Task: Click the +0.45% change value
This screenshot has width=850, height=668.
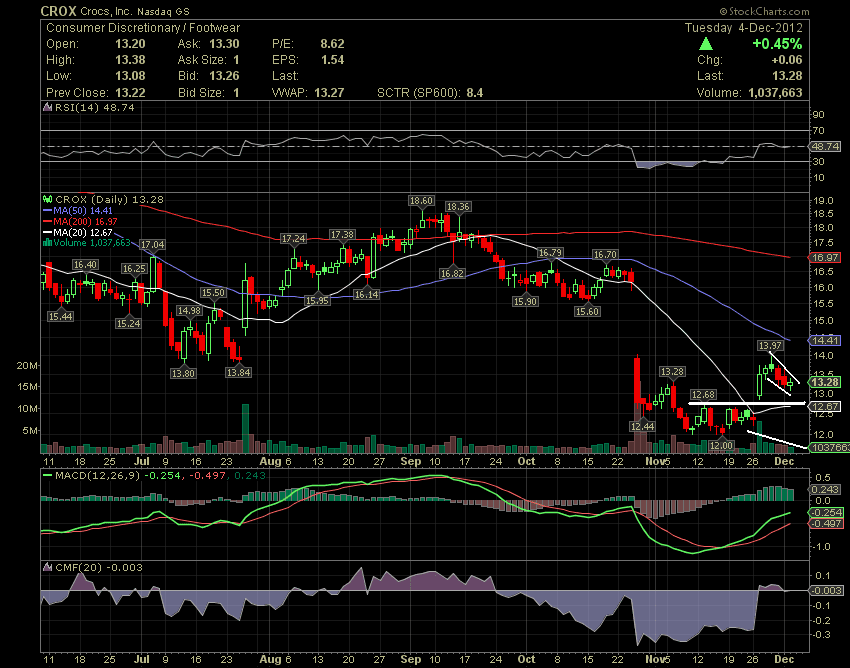Action: click(x=778, y=44)
